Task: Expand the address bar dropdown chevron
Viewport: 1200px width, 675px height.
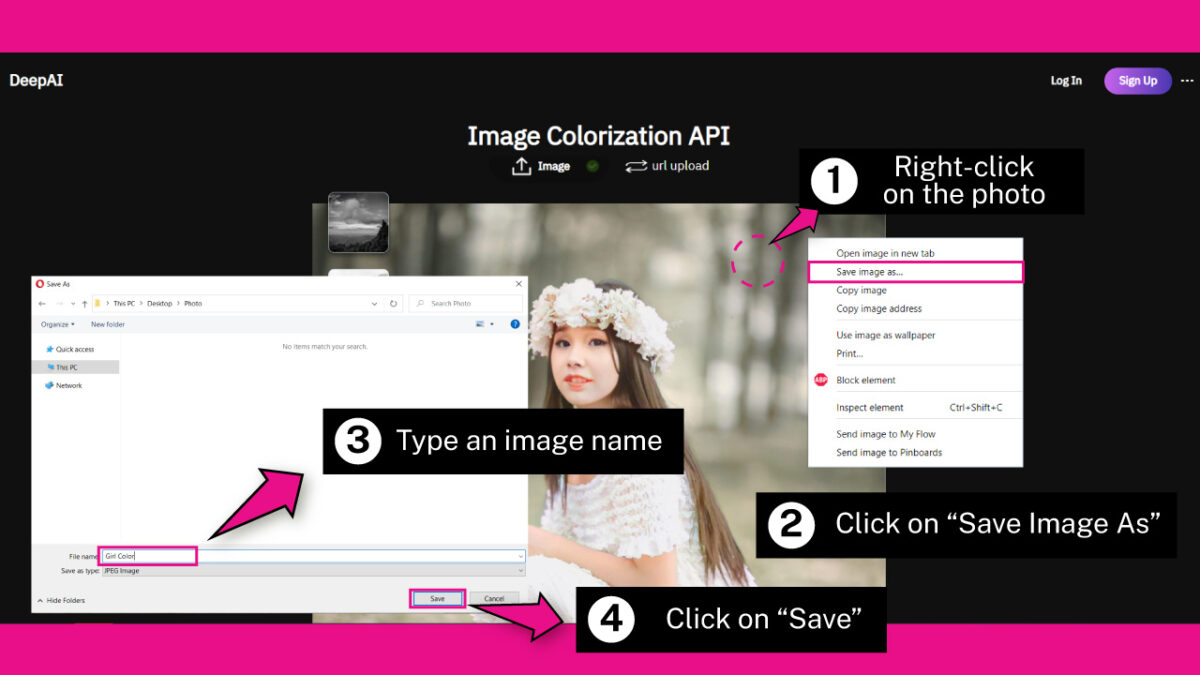Action: point(374,304)
